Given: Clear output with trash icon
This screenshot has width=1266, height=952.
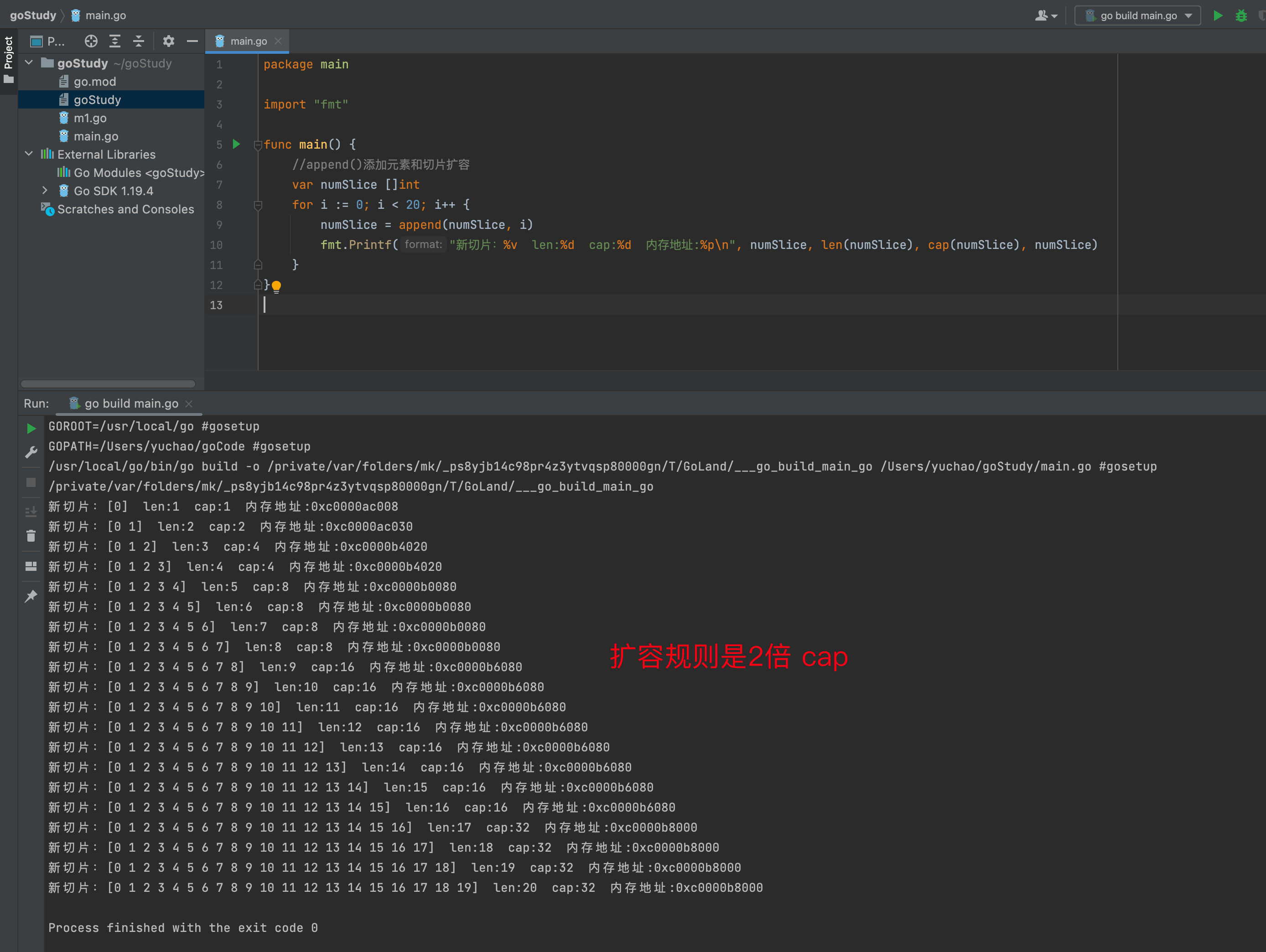Looking at the screenshot, I should tap(31, 536).
